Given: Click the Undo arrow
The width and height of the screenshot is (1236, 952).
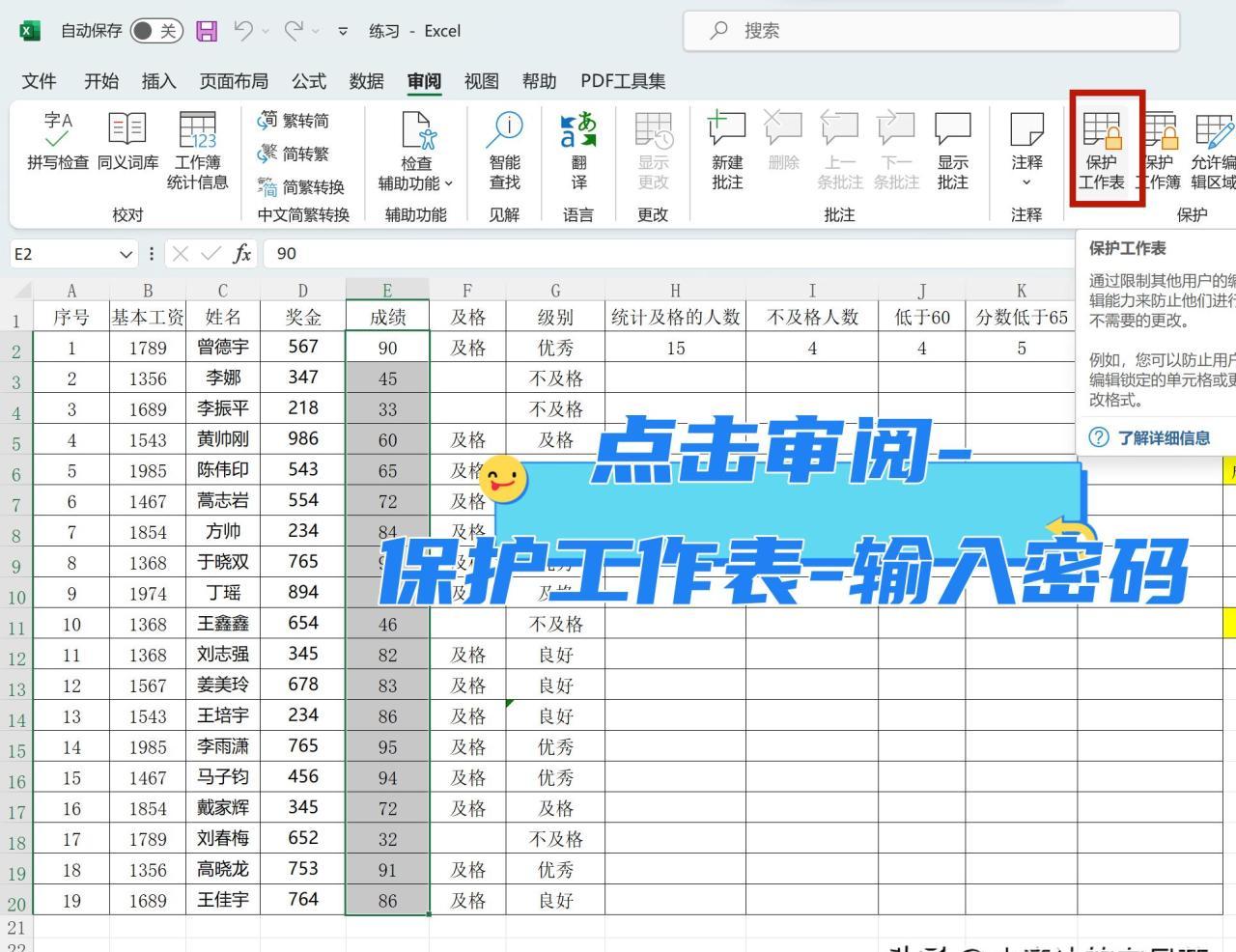Looking at the screenshot, I should (x=242, y=31).
